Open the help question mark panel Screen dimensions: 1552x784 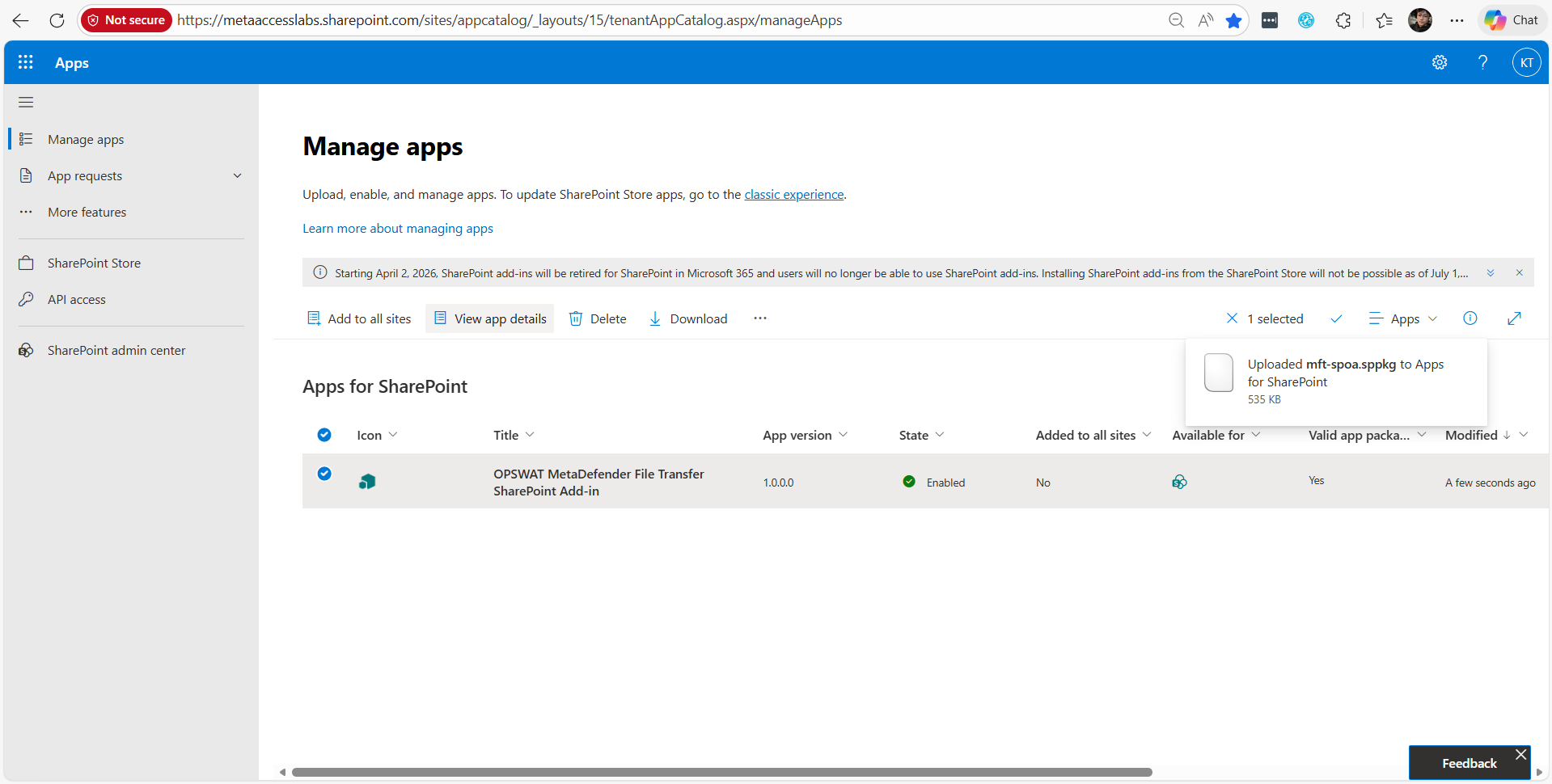click(1482, 61)
